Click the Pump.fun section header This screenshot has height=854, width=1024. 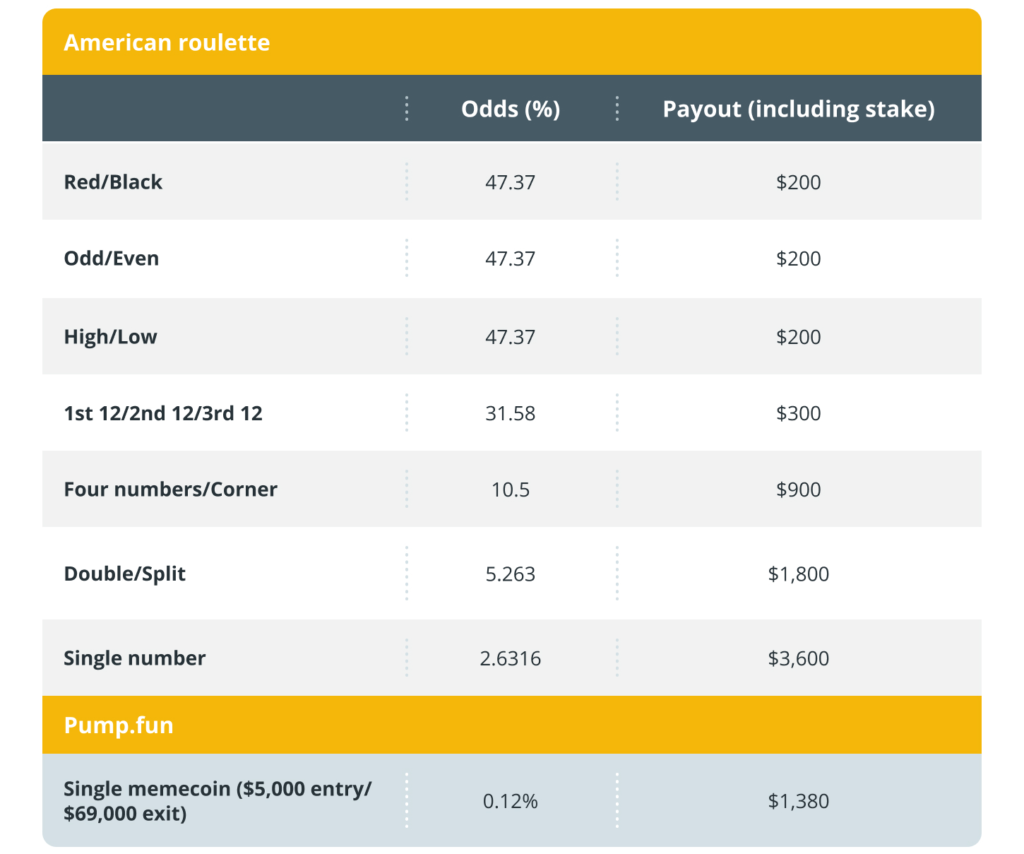118,725
